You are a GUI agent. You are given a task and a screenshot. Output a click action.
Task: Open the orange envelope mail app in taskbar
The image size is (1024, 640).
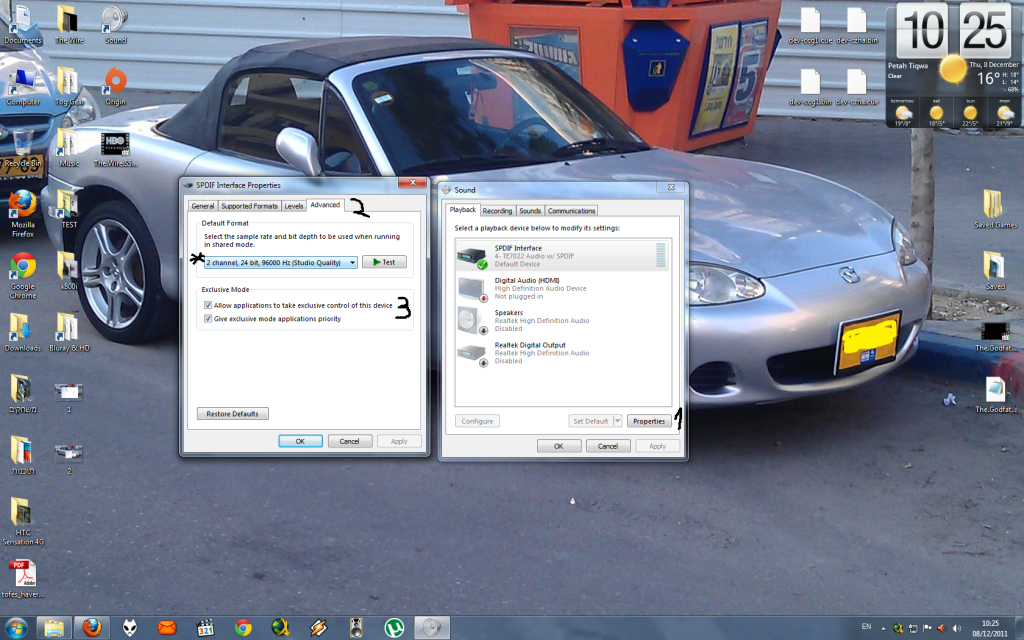(x=167, y=628)
